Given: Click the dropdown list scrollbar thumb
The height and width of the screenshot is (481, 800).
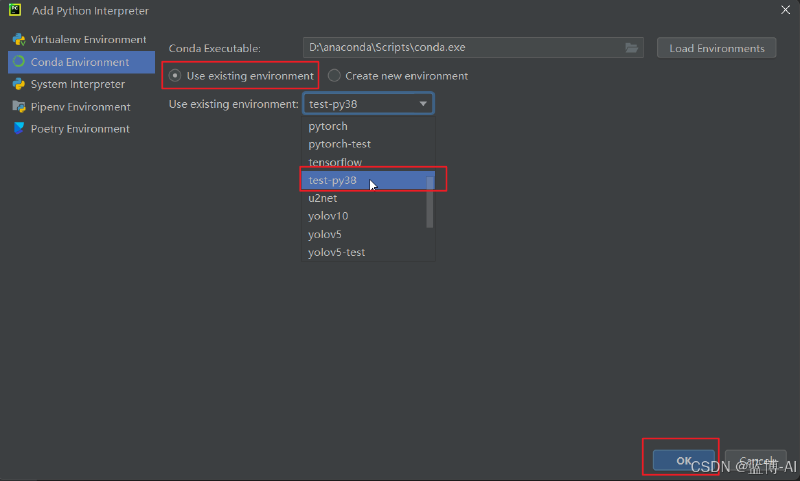Looking at the screenshot, I should pyautogui.click(x=430, y=202).
